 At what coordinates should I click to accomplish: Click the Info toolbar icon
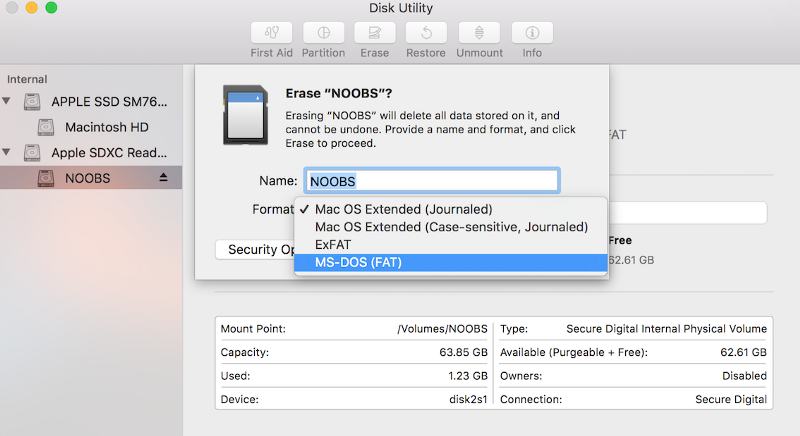coord(532,33)
